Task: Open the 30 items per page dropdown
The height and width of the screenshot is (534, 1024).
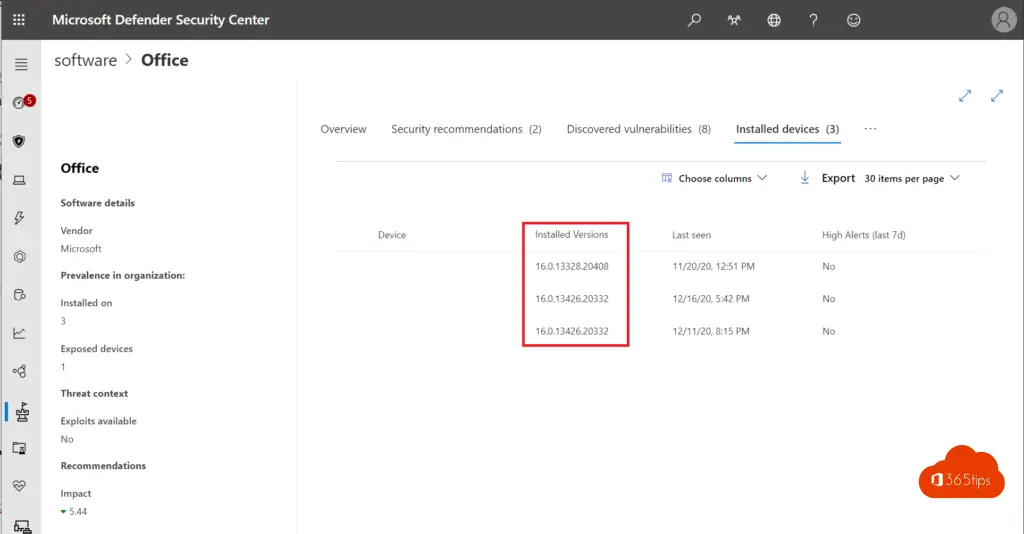Action: tap(912, 178)
